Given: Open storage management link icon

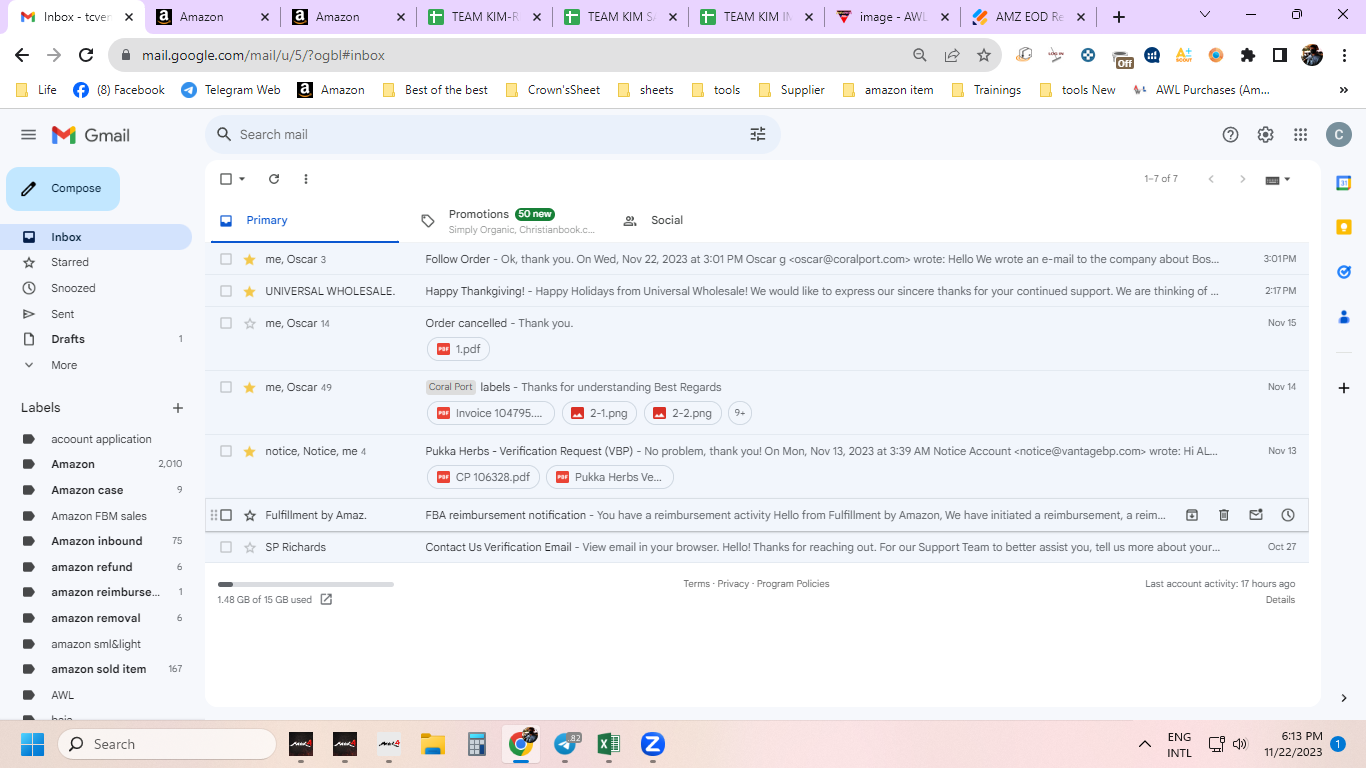Looking at the screenshot, I should pos(326,600).
